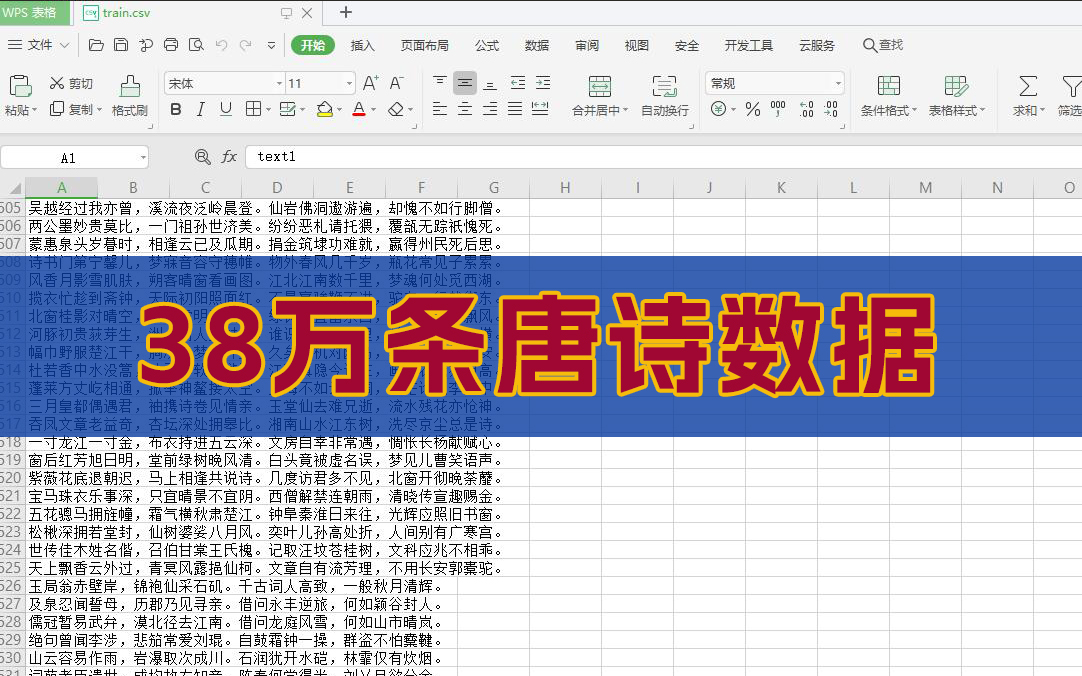
Task: Select column header H
Action: coord(565,188)
